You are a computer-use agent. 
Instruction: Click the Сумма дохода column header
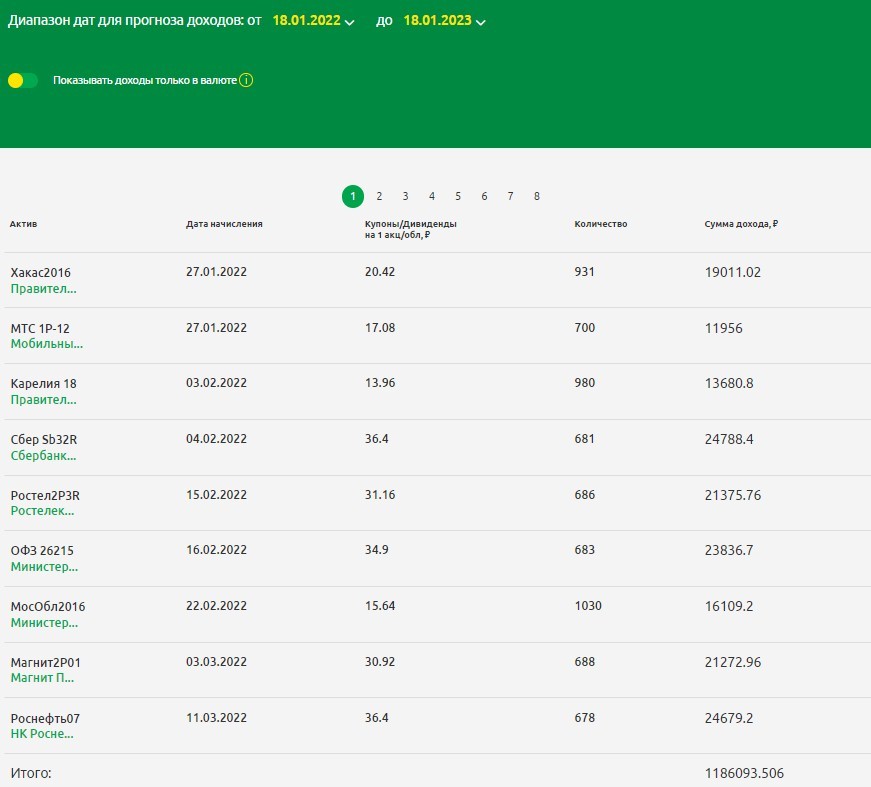740,224
